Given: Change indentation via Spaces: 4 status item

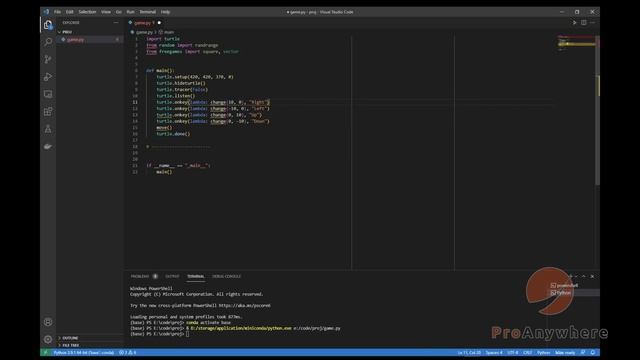Looking at the screenshot, I should [x=494, y=353].
